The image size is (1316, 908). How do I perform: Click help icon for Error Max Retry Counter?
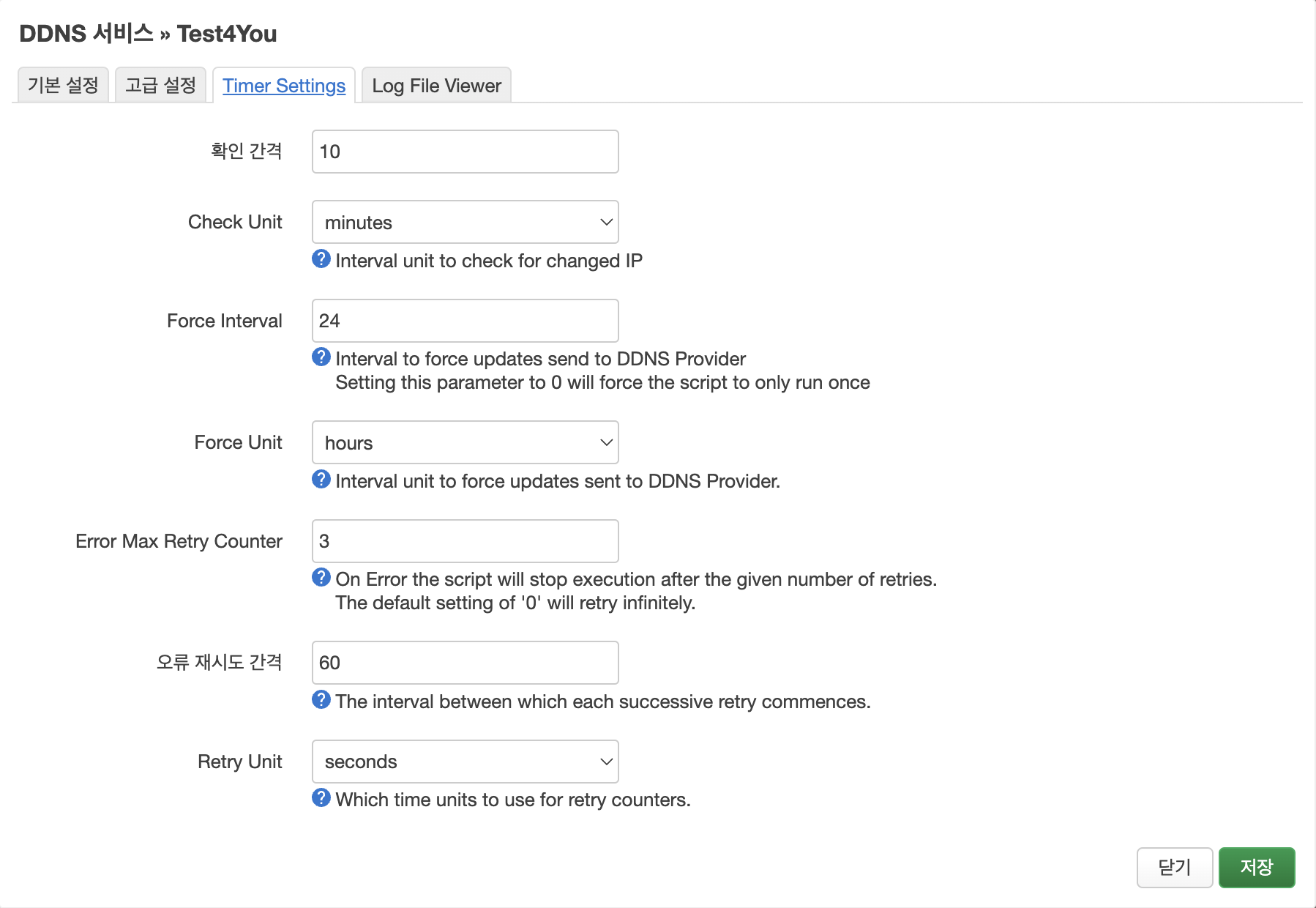321,577
